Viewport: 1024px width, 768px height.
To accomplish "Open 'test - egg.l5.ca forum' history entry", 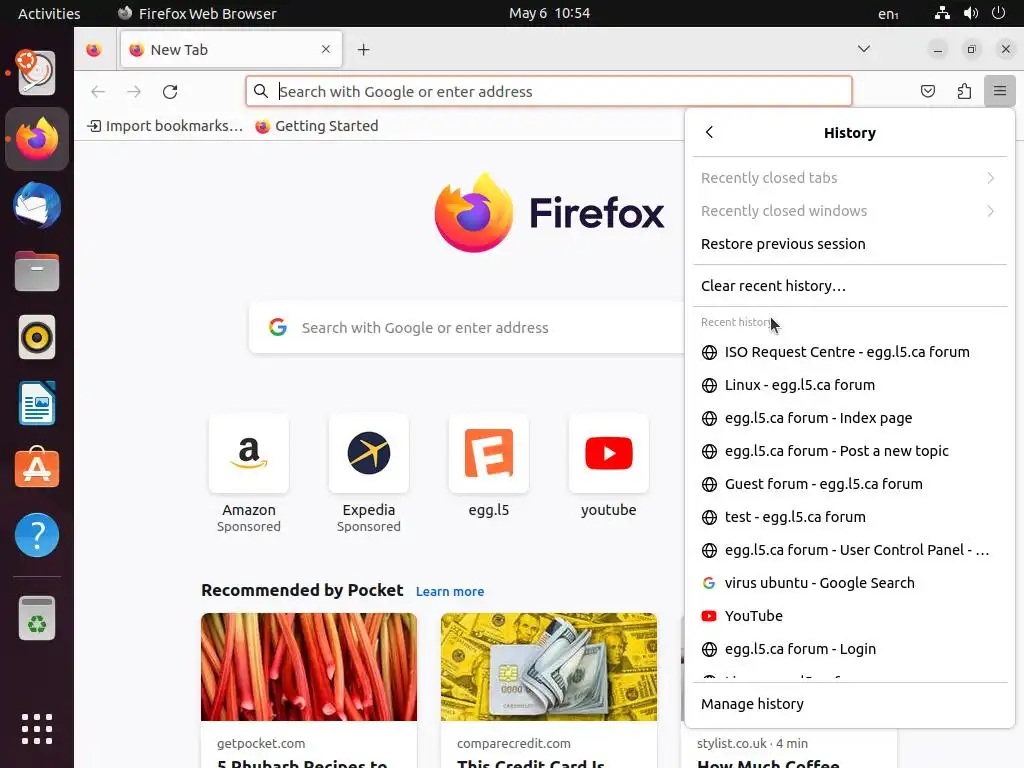I will point(850,517).
